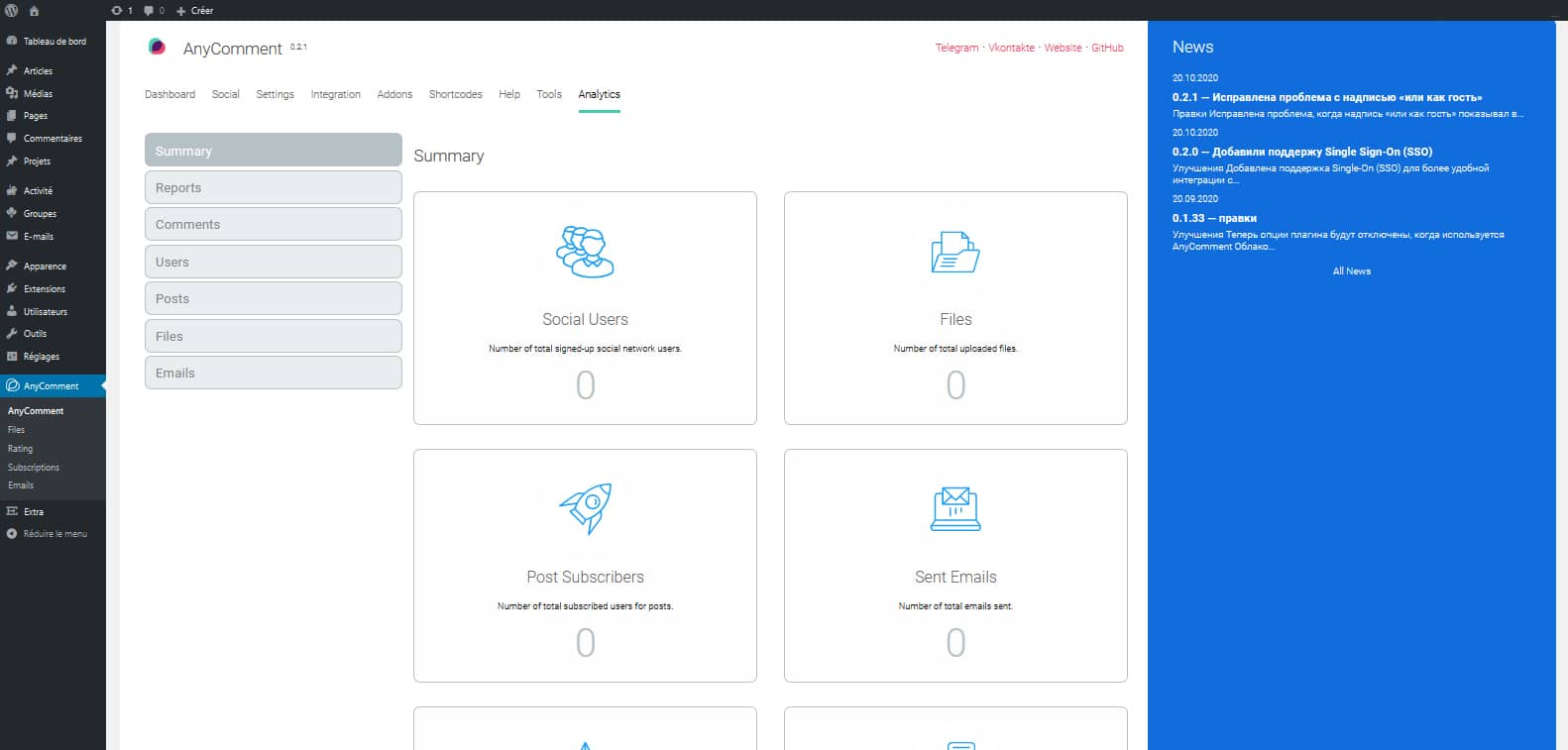
Task: Select Emails in analytics sidebar
Action: click(x=273, y=373)
